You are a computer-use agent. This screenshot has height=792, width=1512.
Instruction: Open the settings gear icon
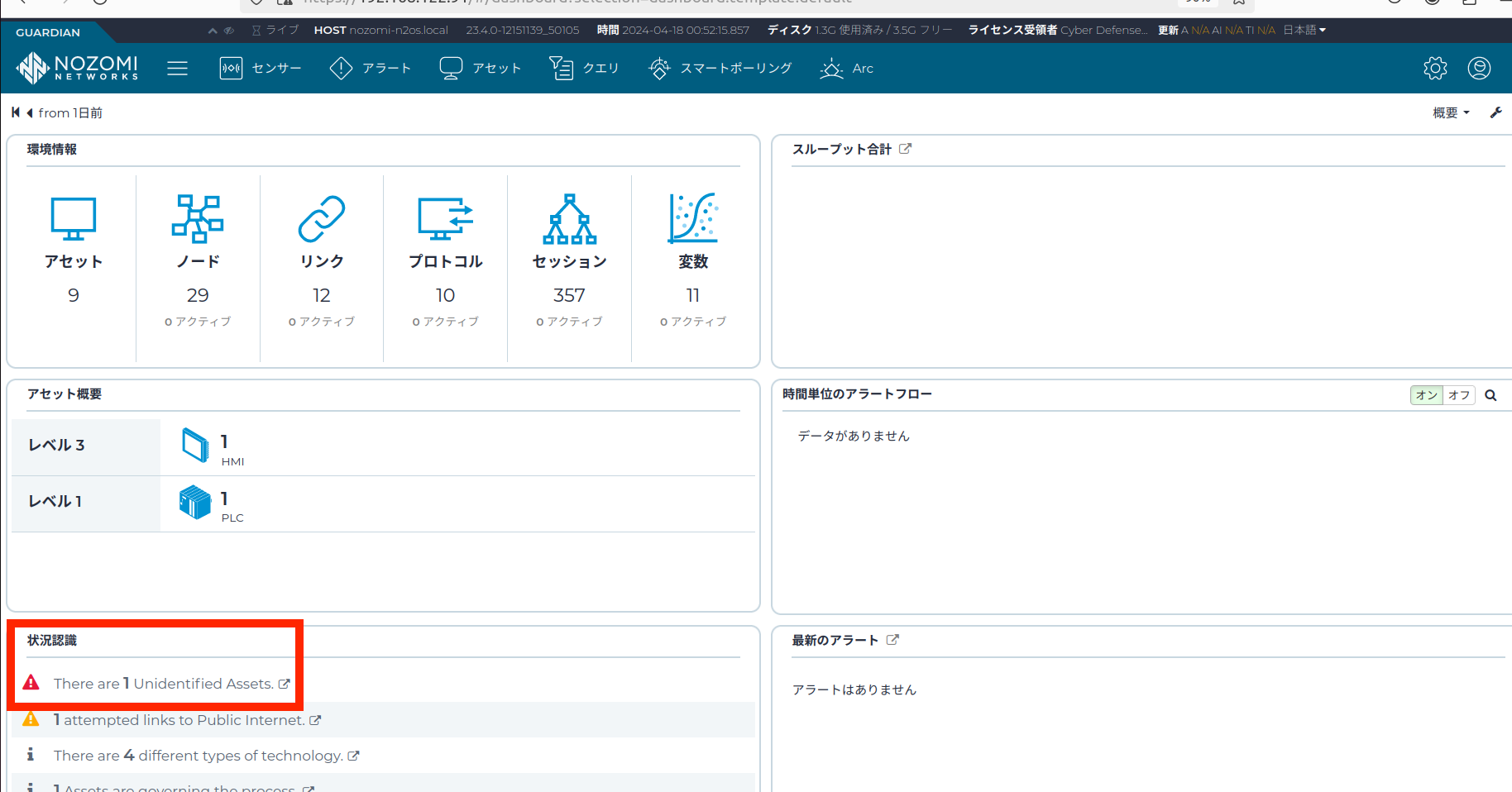point(1435,68)
